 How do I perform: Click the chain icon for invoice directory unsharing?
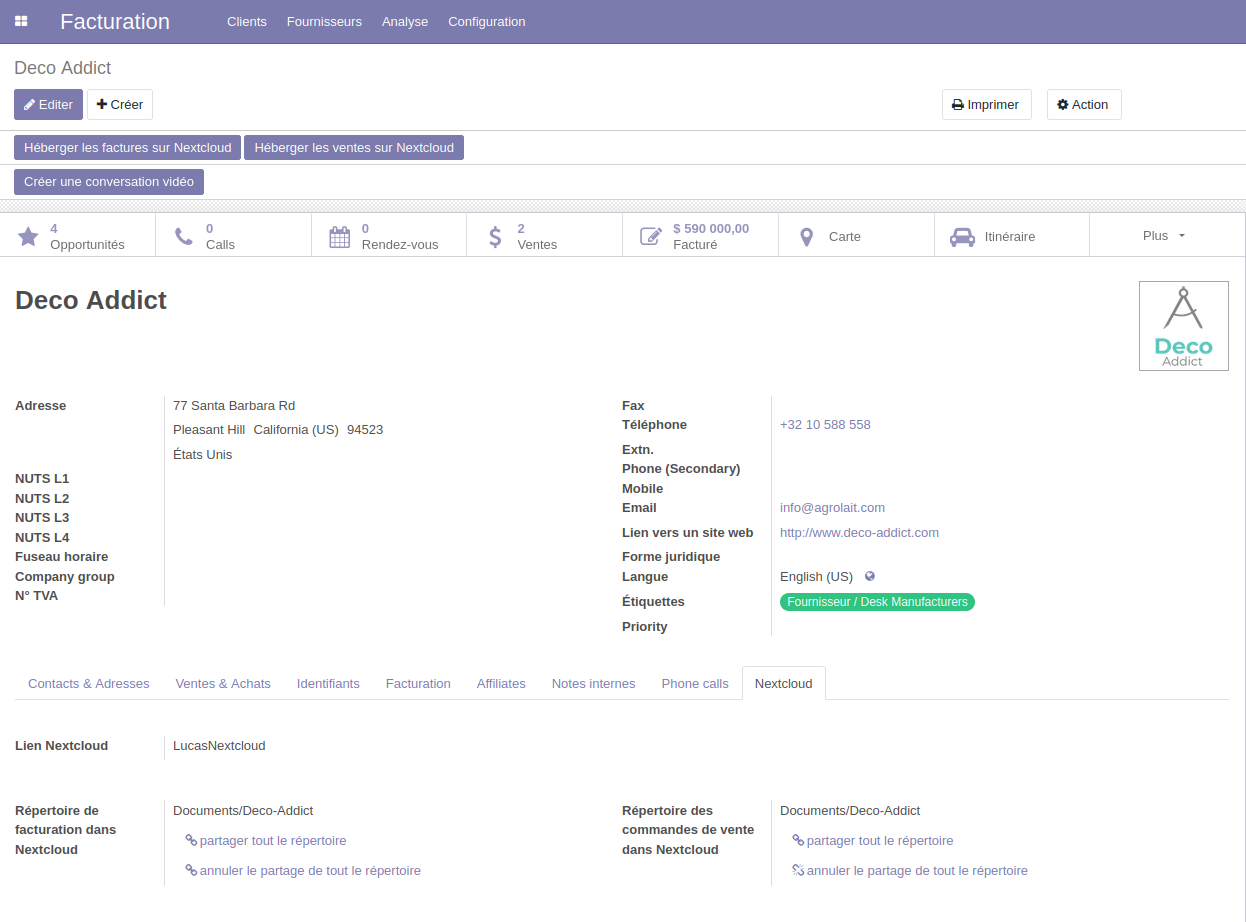pos(191,871)
